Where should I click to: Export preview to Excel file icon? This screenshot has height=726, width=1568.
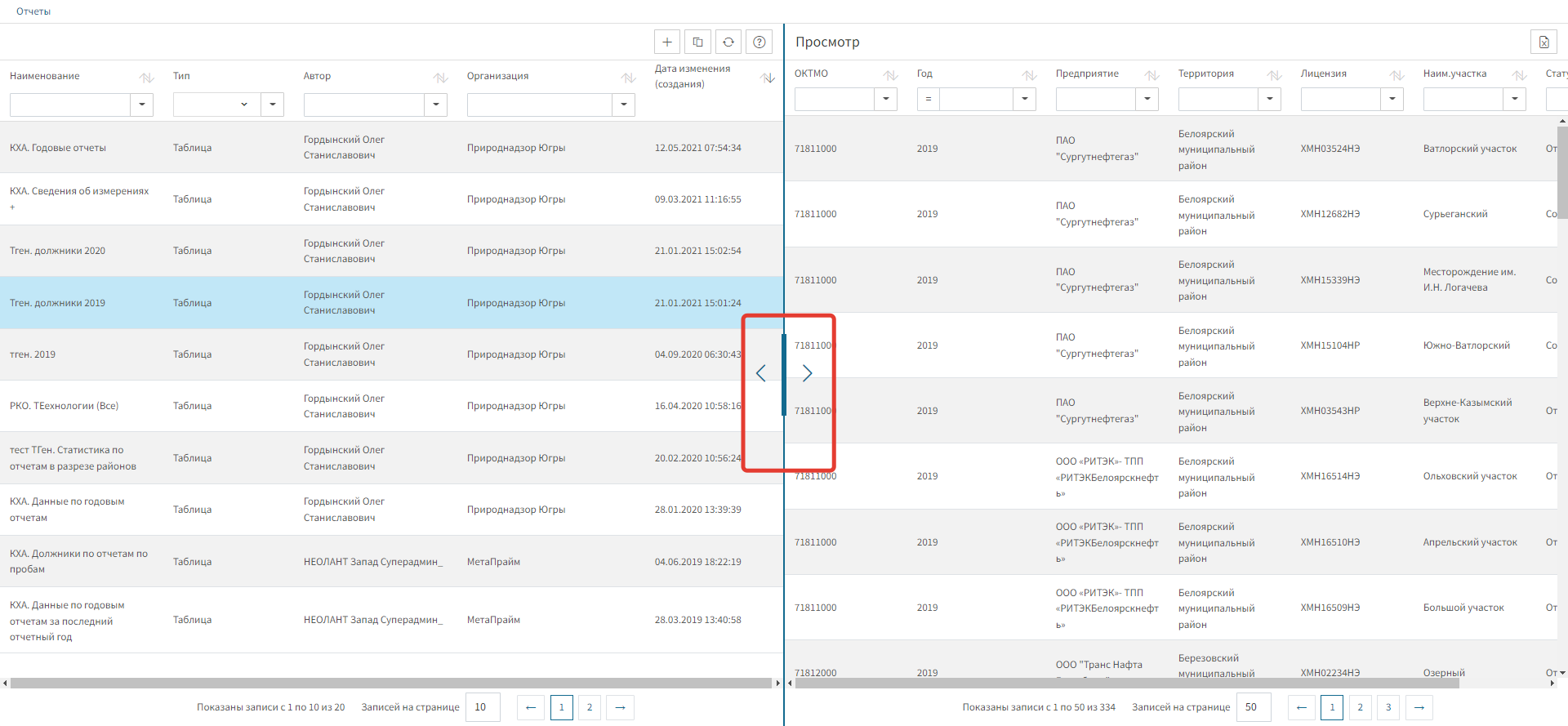(x=1543, y=42)
